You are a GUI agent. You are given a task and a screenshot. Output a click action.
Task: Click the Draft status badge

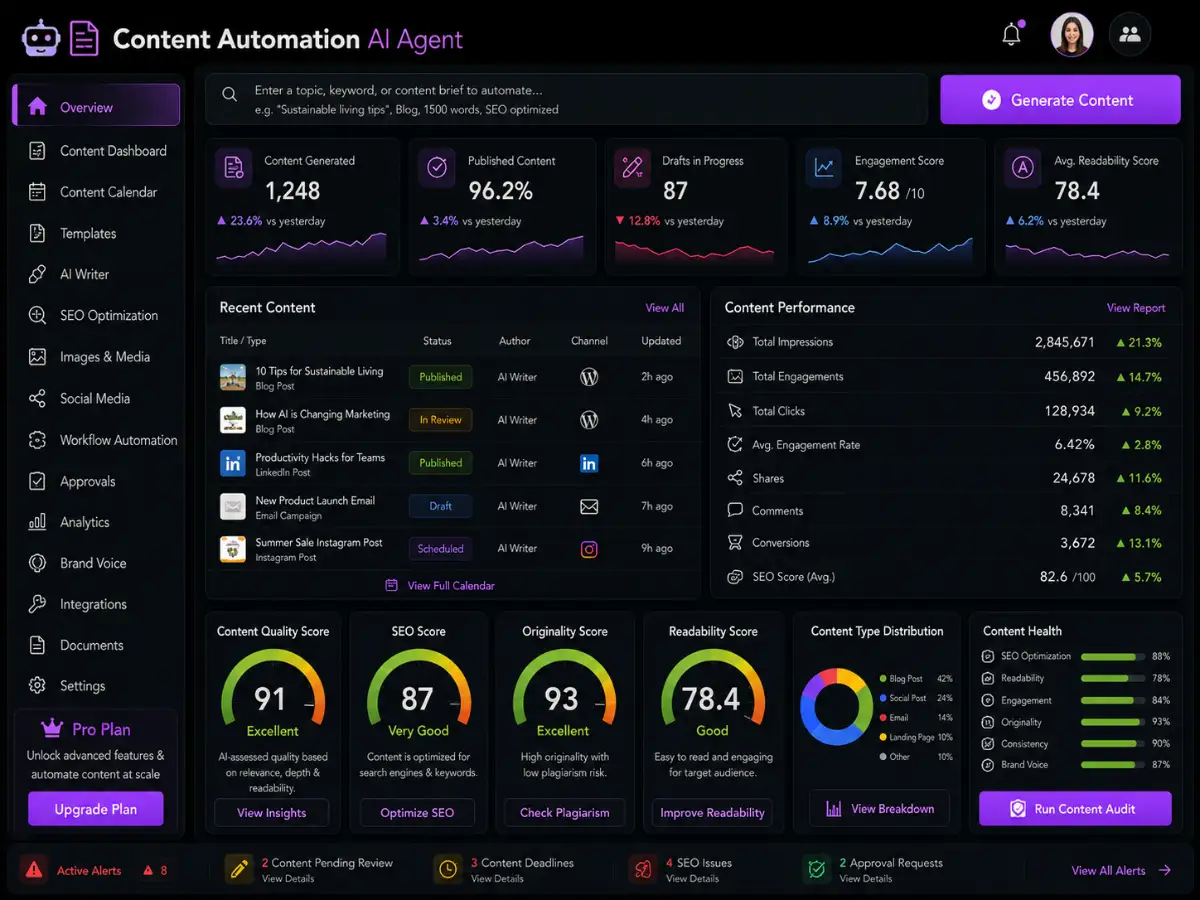click(x=440, y=506)
